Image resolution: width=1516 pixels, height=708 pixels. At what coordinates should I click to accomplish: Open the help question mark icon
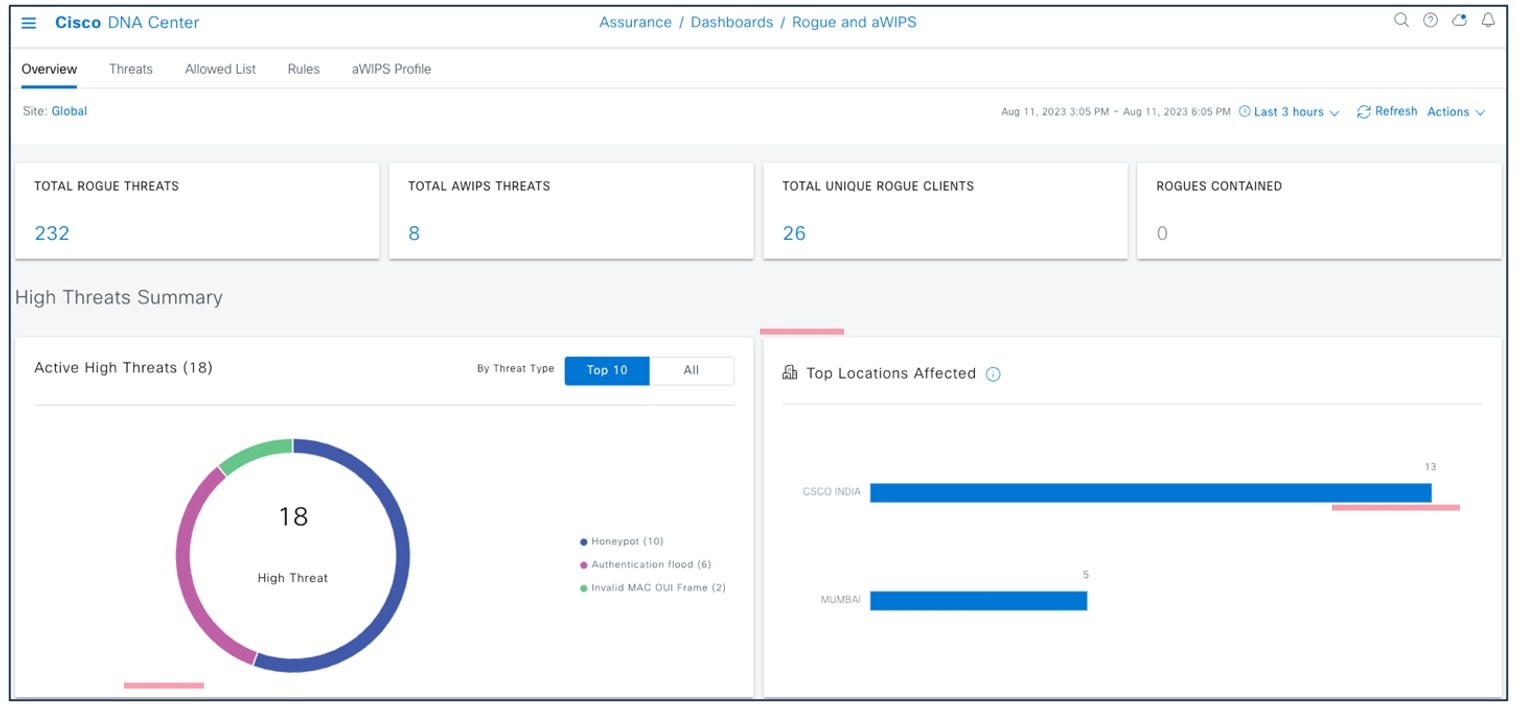click(1430, 20)
